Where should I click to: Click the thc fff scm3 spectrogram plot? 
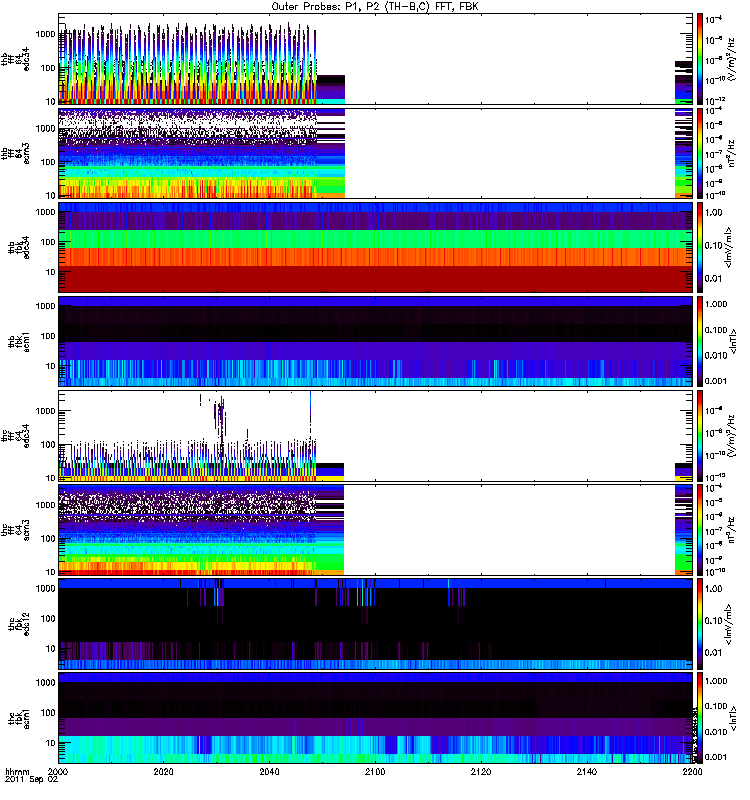pyautogui.click(x=376, y=530)
